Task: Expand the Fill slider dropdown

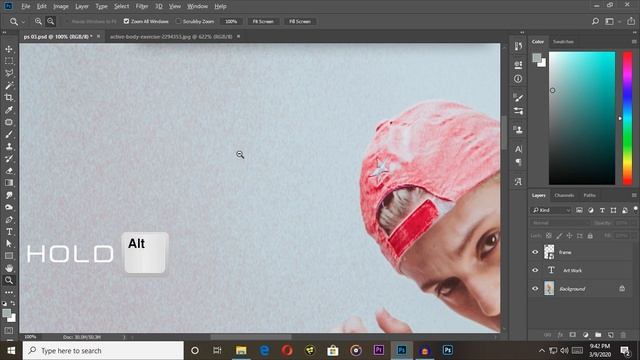Action: [x=635, y=236]
